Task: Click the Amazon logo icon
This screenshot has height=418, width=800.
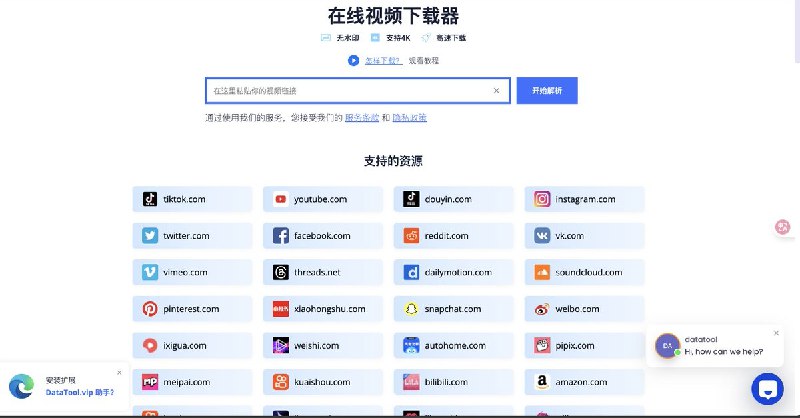Action: (x=542, y=382)
